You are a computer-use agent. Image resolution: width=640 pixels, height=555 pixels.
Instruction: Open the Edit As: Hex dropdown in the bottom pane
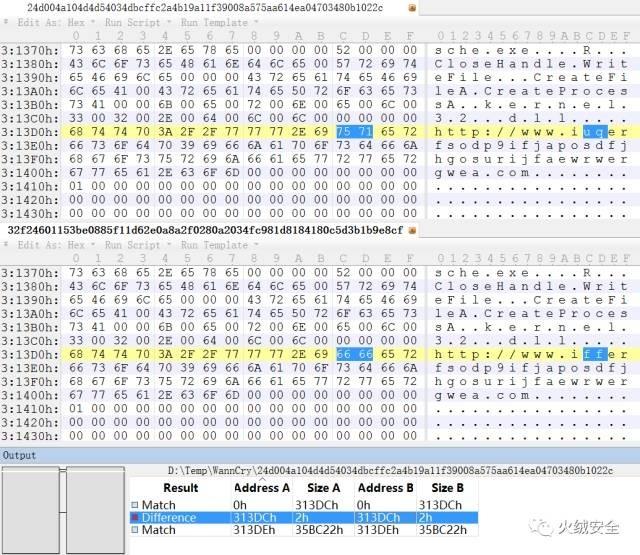pos(56,245)
